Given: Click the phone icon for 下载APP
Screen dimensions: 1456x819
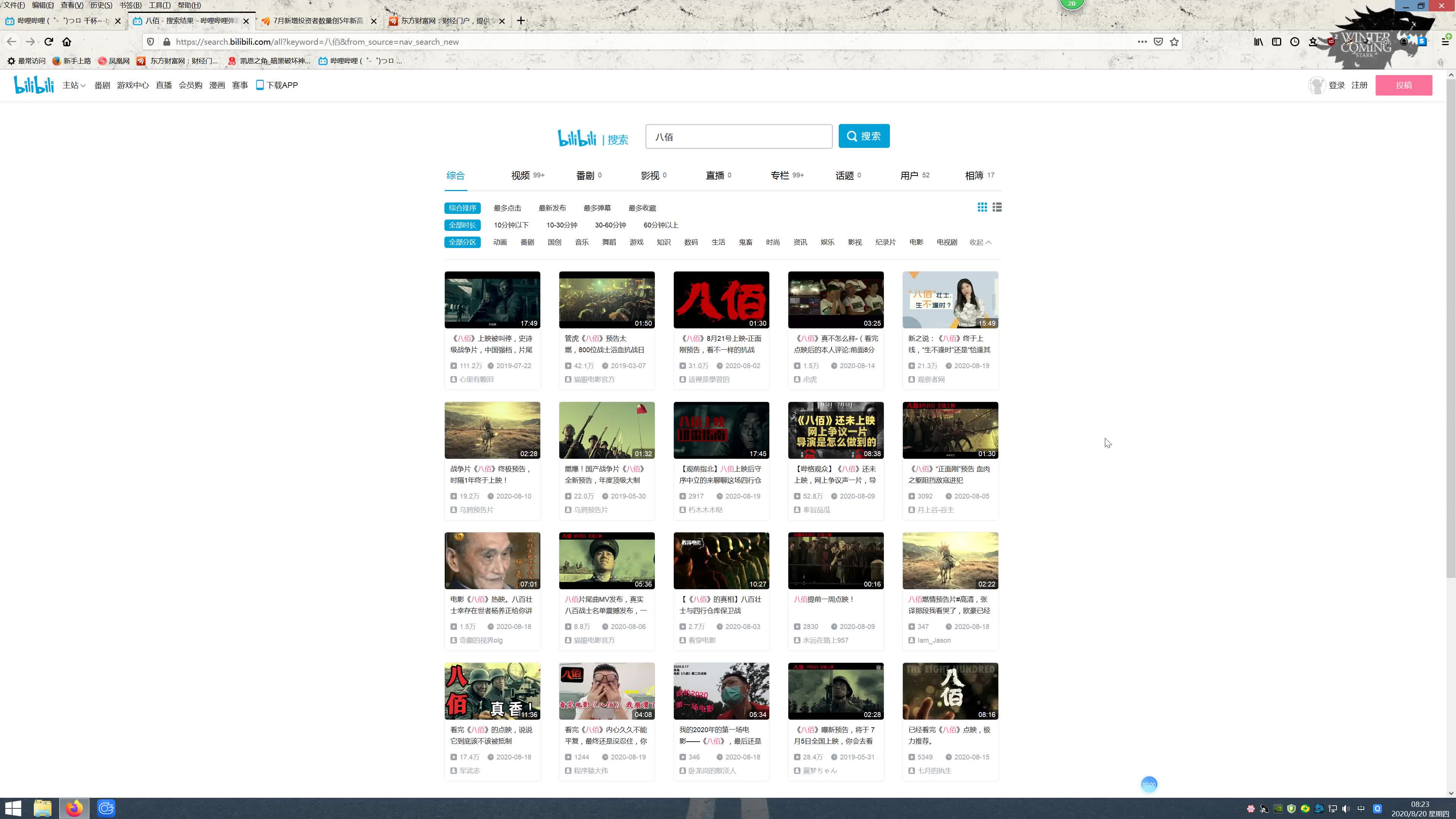Looking at the screenshot, I should [260, 85].
